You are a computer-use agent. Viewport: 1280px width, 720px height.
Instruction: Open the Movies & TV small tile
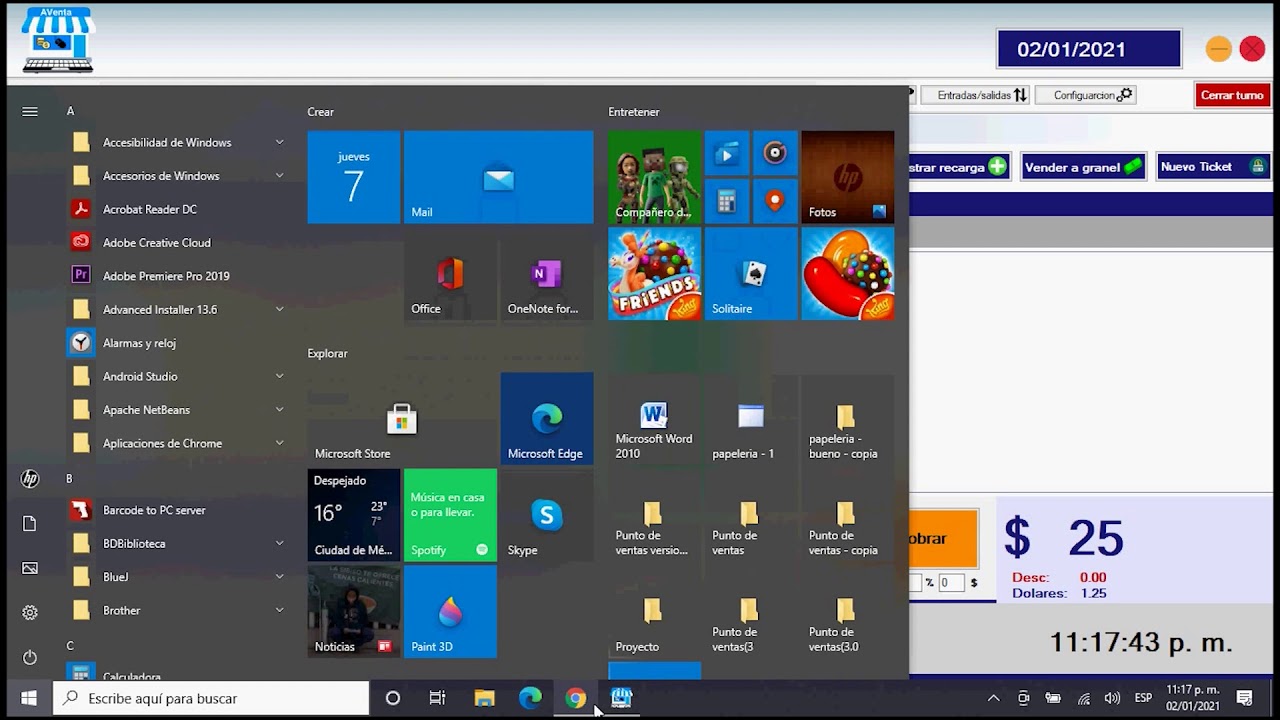point(727,153)
